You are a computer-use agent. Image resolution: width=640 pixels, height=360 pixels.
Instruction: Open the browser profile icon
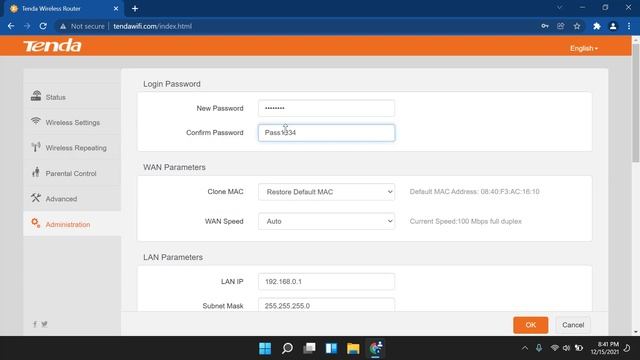(613, 26)
